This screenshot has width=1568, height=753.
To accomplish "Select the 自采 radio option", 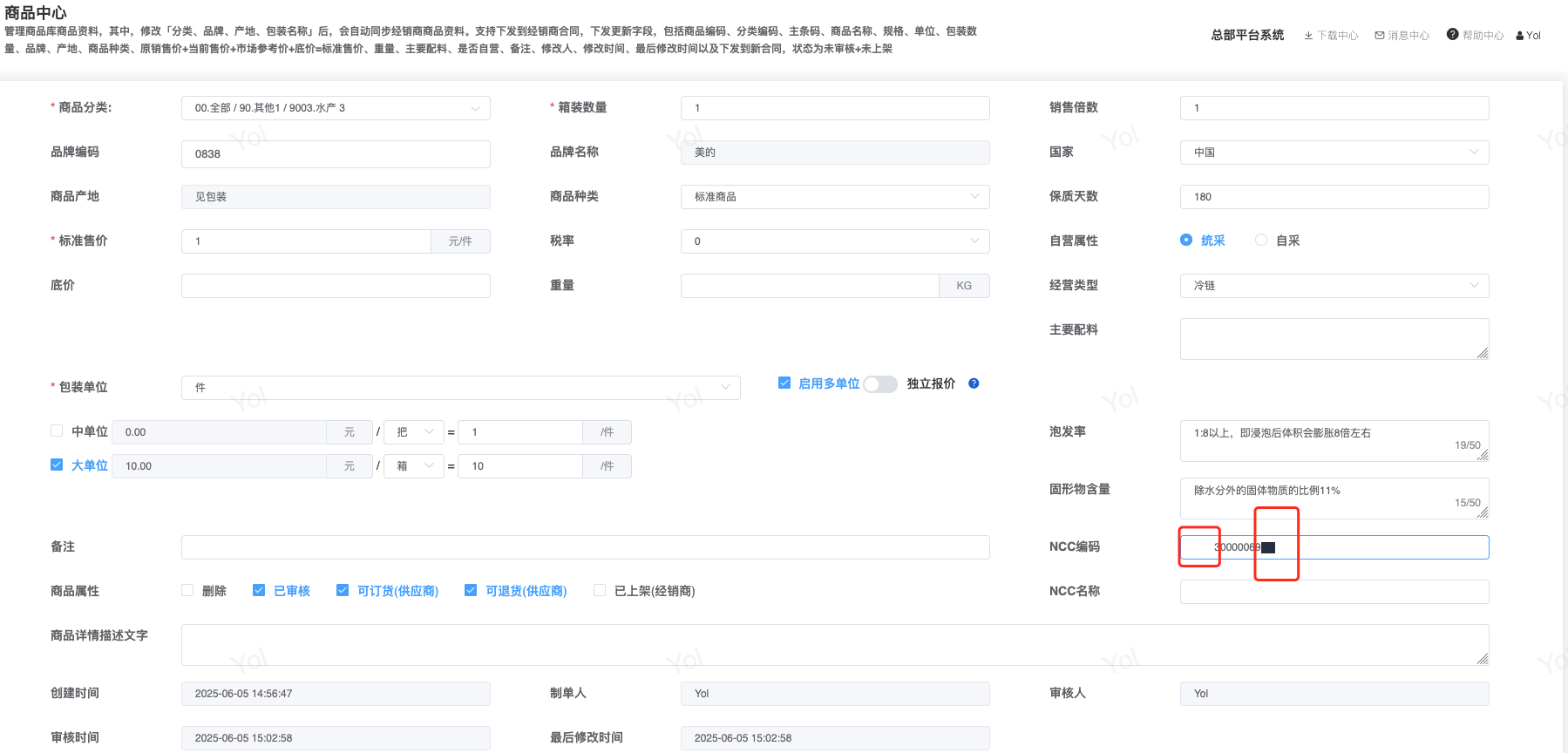I will click(x=1261, y=240).
